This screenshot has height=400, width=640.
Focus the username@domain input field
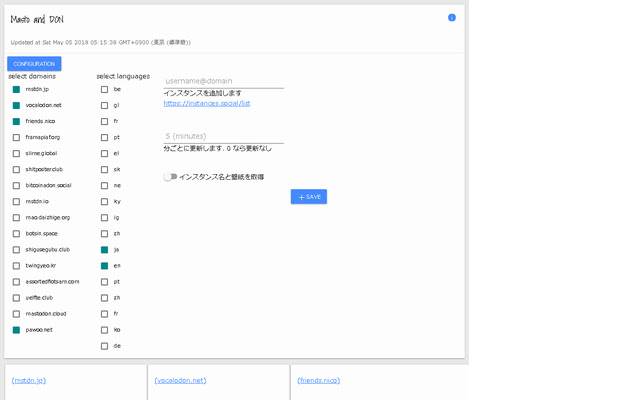224,81
